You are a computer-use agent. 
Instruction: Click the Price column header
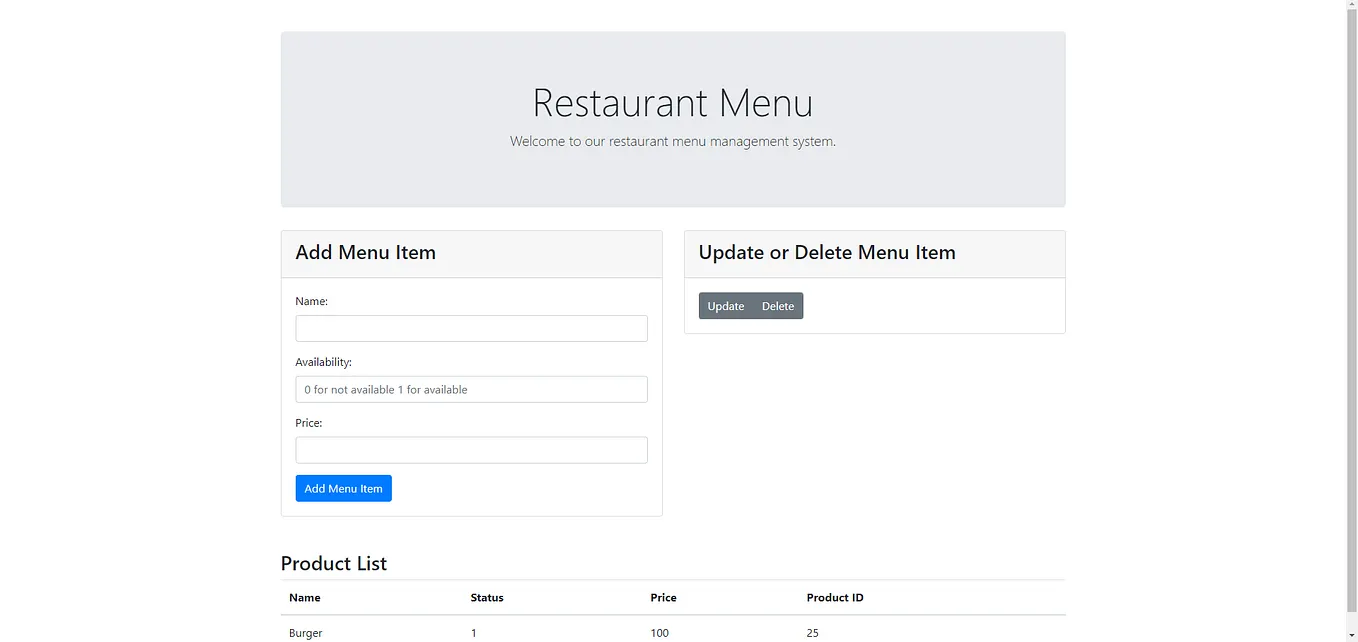663,597
